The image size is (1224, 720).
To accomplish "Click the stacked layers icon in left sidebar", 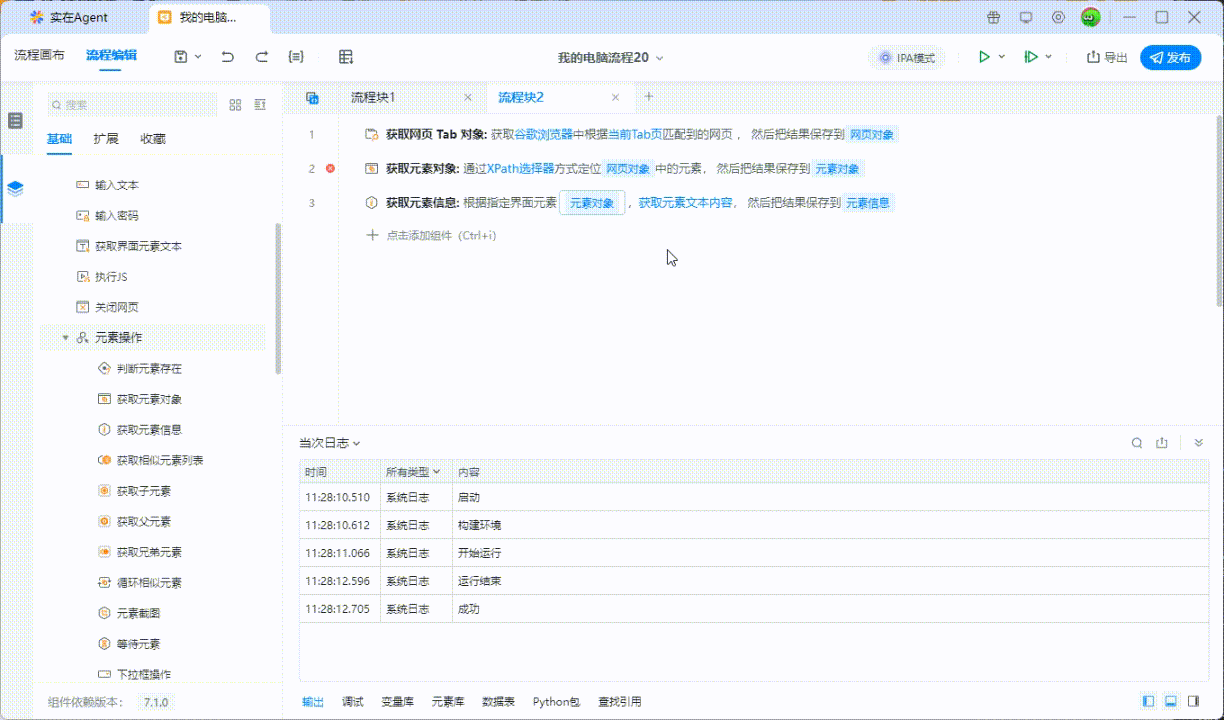I will (x=15, y=188).
